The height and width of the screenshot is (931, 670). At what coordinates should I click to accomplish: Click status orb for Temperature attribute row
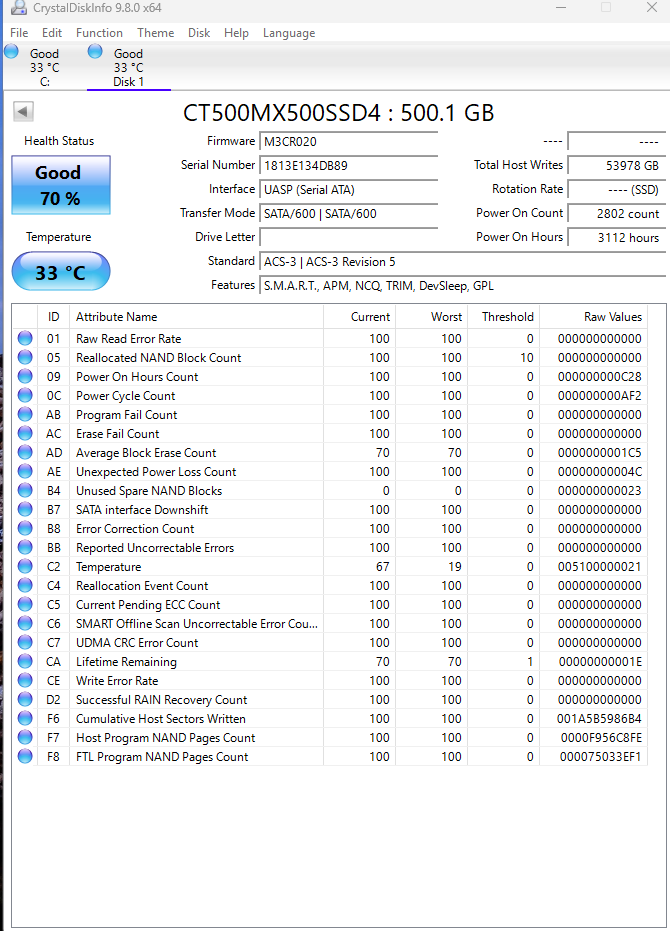tap(25, 566)
